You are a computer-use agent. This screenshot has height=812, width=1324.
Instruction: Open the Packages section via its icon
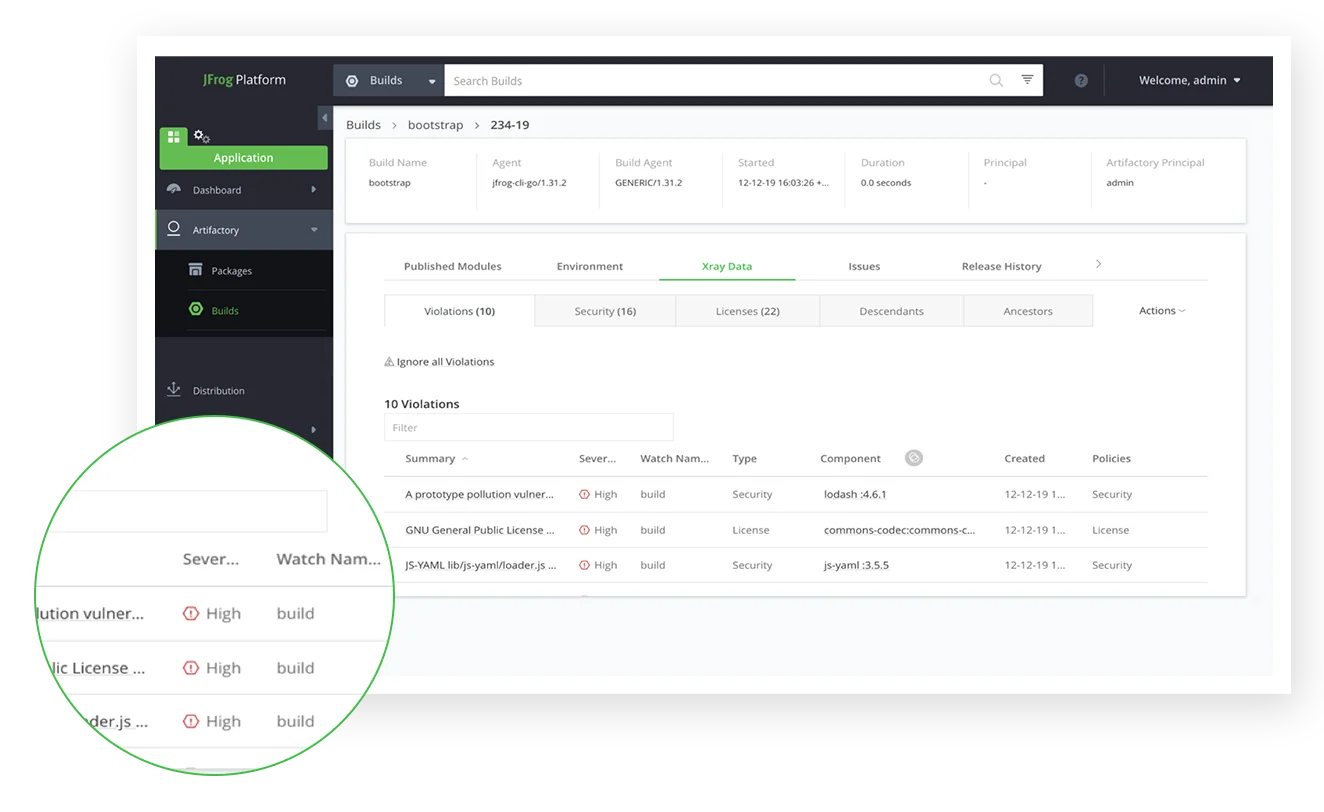pyautogui.click(x=196, y=270)
